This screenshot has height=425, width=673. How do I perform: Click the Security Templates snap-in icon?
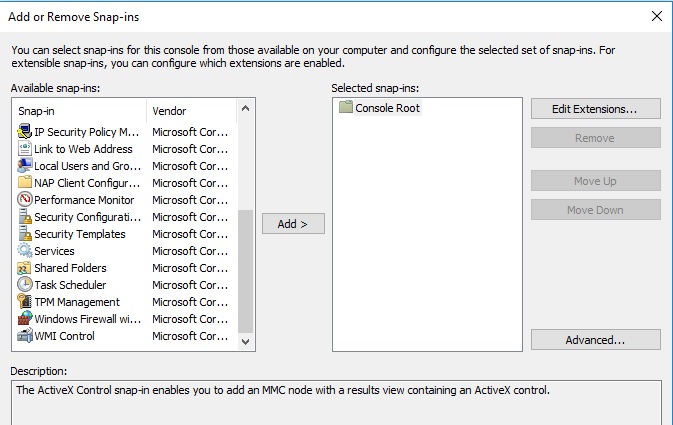tap(25, 234)
